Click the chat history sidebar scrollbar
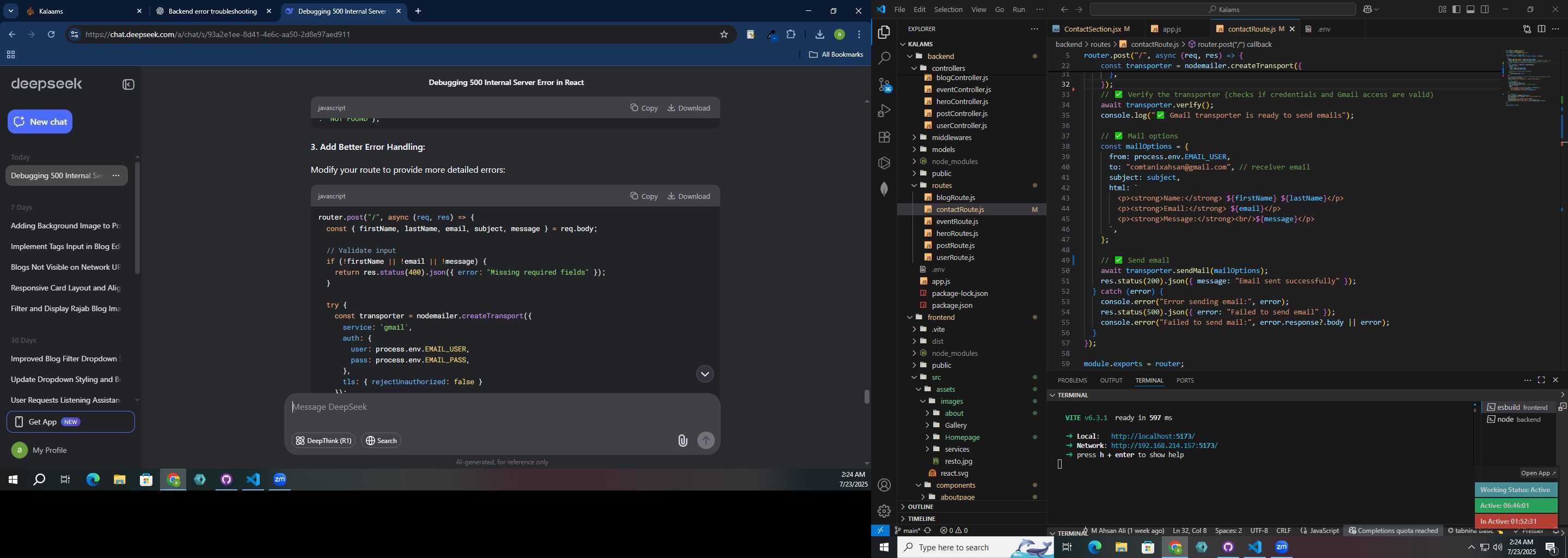The width and height of the screenshot is (1568, 558). click(x=138, y=218)
